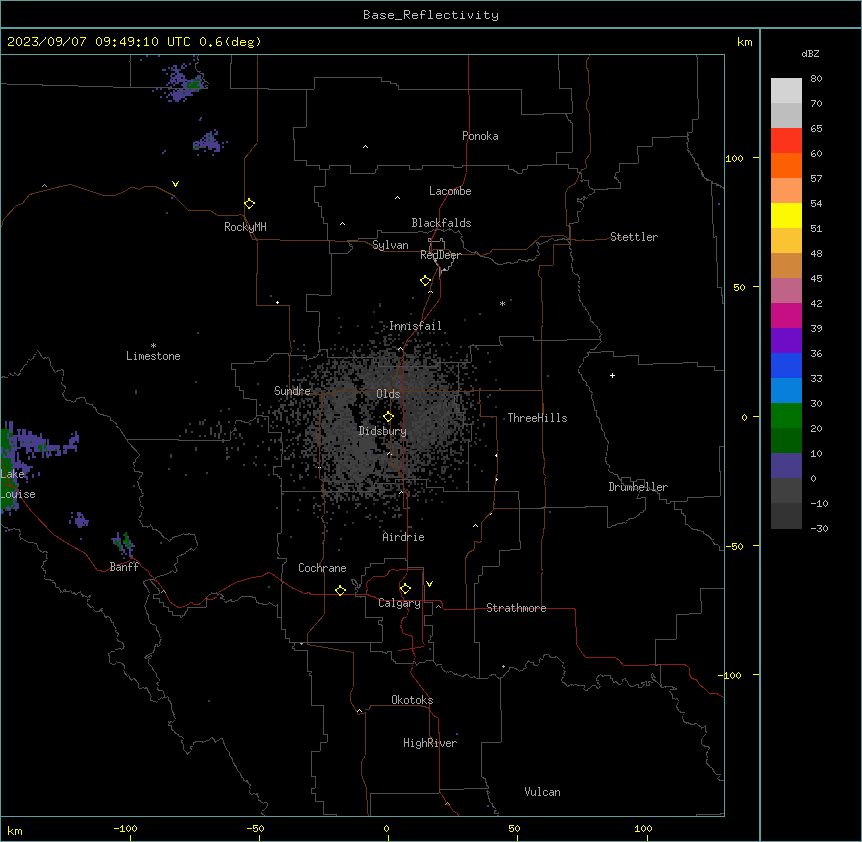Click the magenta 42 dBZ color swatch

(786, 315)
